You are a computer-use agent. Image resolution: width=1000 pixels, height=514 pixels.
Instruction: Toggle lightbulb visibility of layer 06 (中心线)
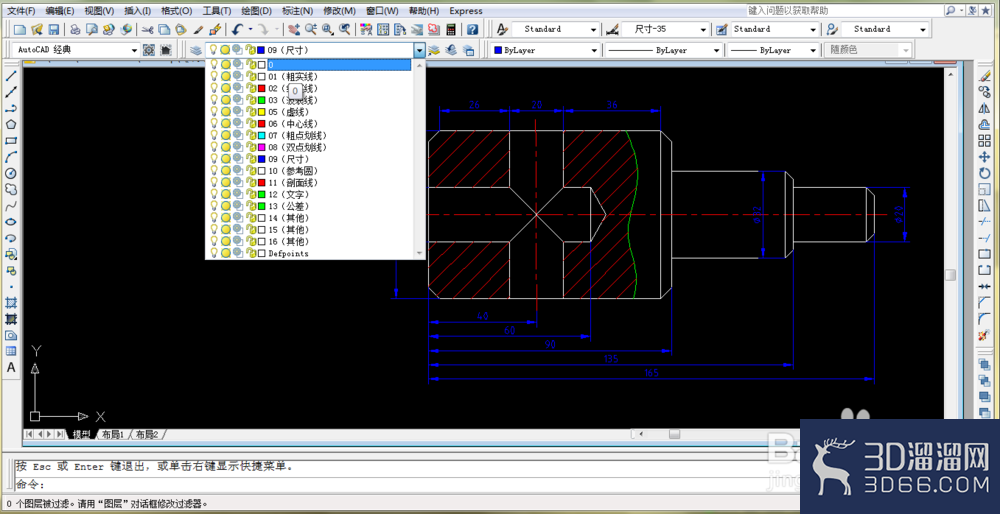(214, 124)
